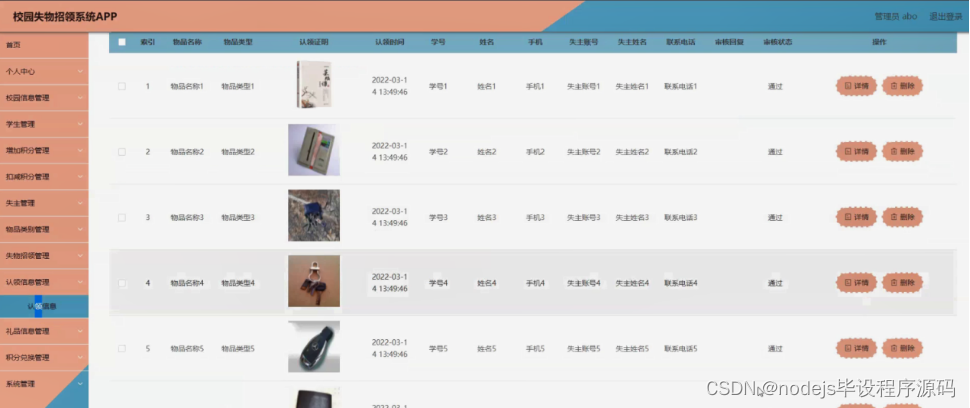Image resolution: width=970 pixels, height=408 pixels.
Task: Click the 通过 status in row 物品名称1
Action: (775, 87)
